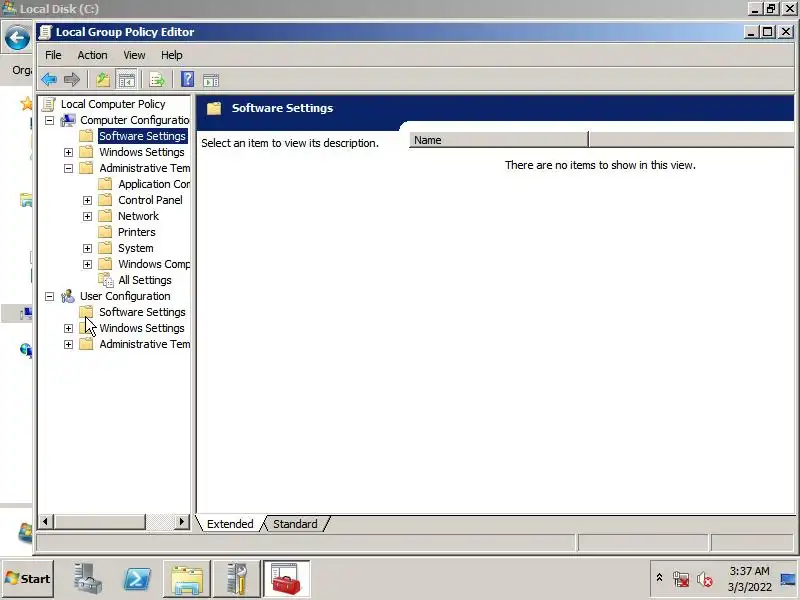Expand the Control Panel node
Viewport: 800px width, 600px height.
pyautogui.click(x=87, y=201)
